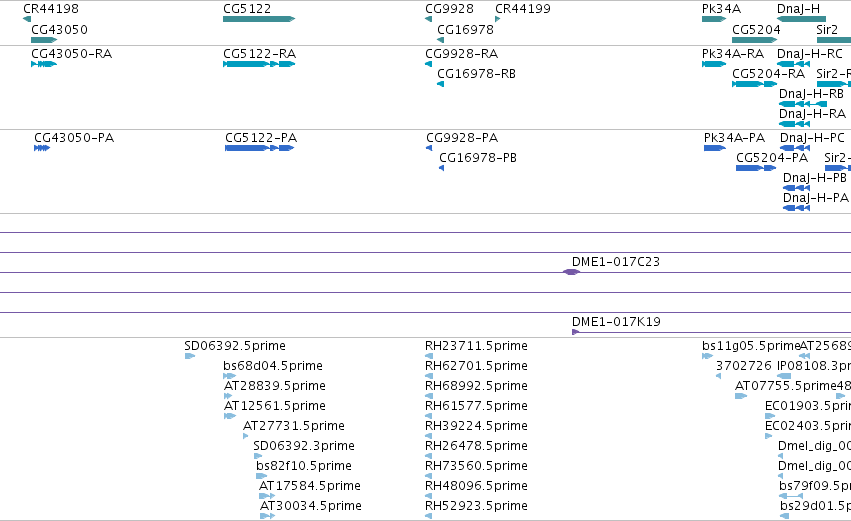Click the RH62701.5prime EST label
This screenshot has width=851, height=521.
click(476, 366)
